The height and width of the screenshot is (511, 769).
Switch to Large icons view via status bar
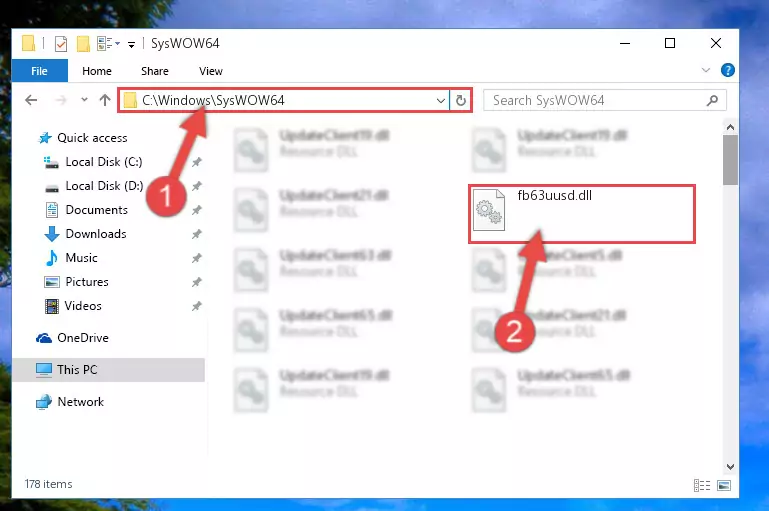tap(724, 485)
